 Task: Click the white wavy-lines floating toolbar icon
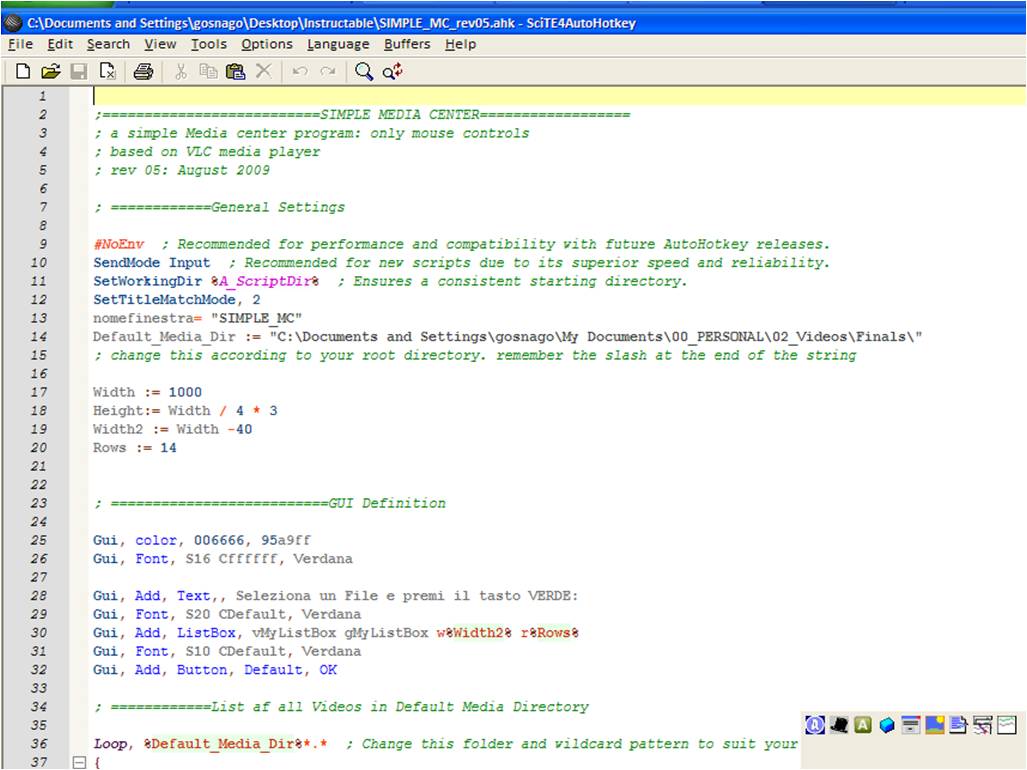1007,725
